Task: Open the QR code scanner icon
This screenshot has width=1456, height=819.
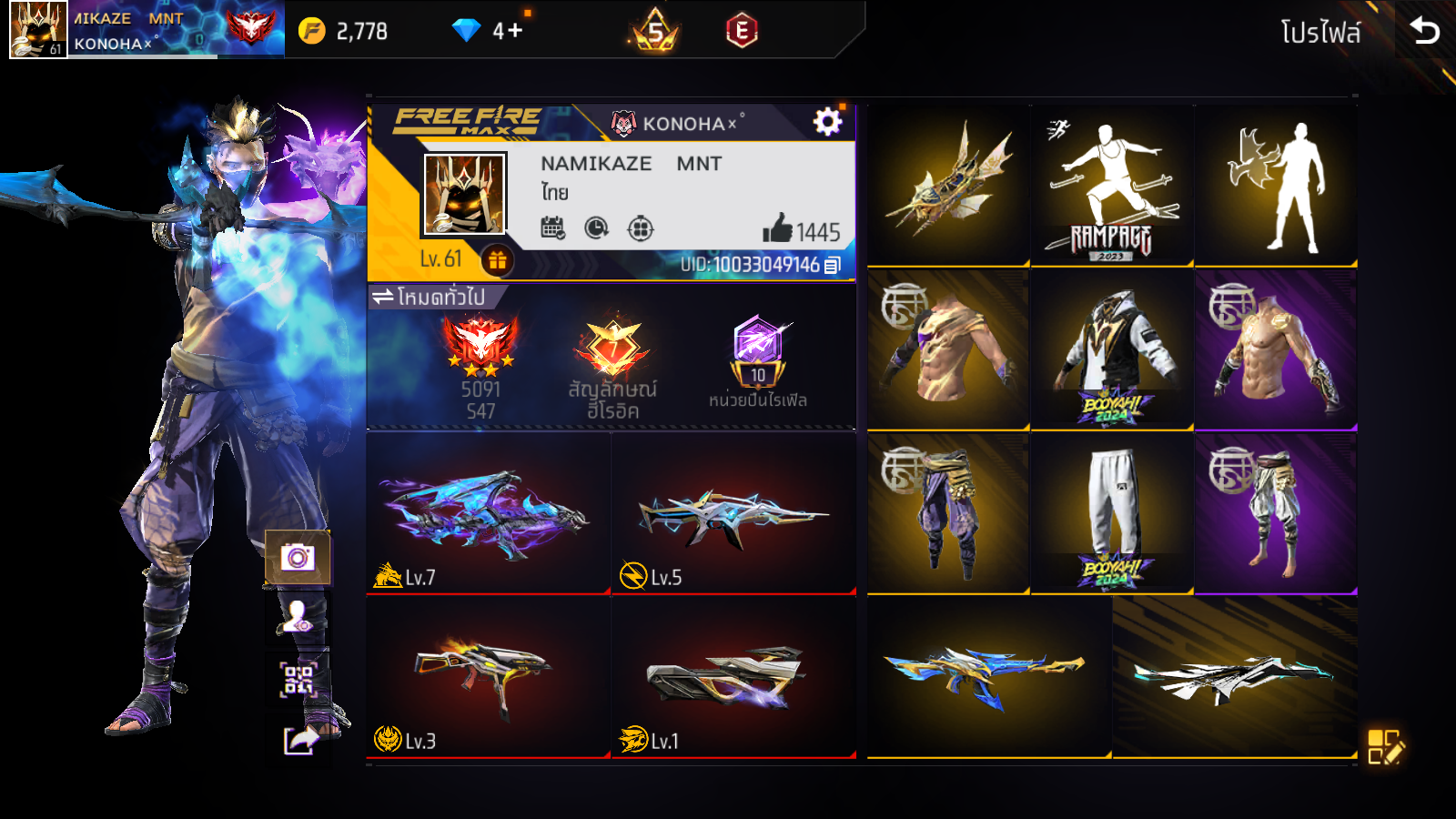Action: click(x=298, y=680)
